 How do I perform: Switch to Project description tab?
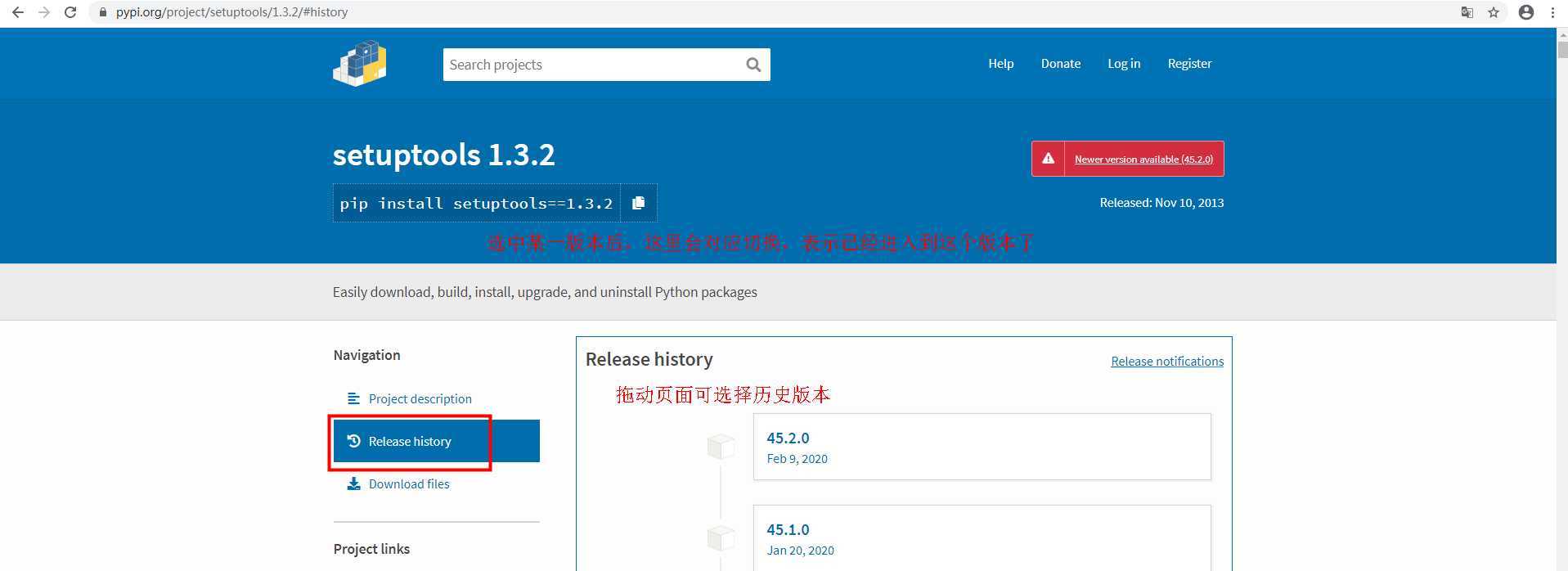pos(436,398)
